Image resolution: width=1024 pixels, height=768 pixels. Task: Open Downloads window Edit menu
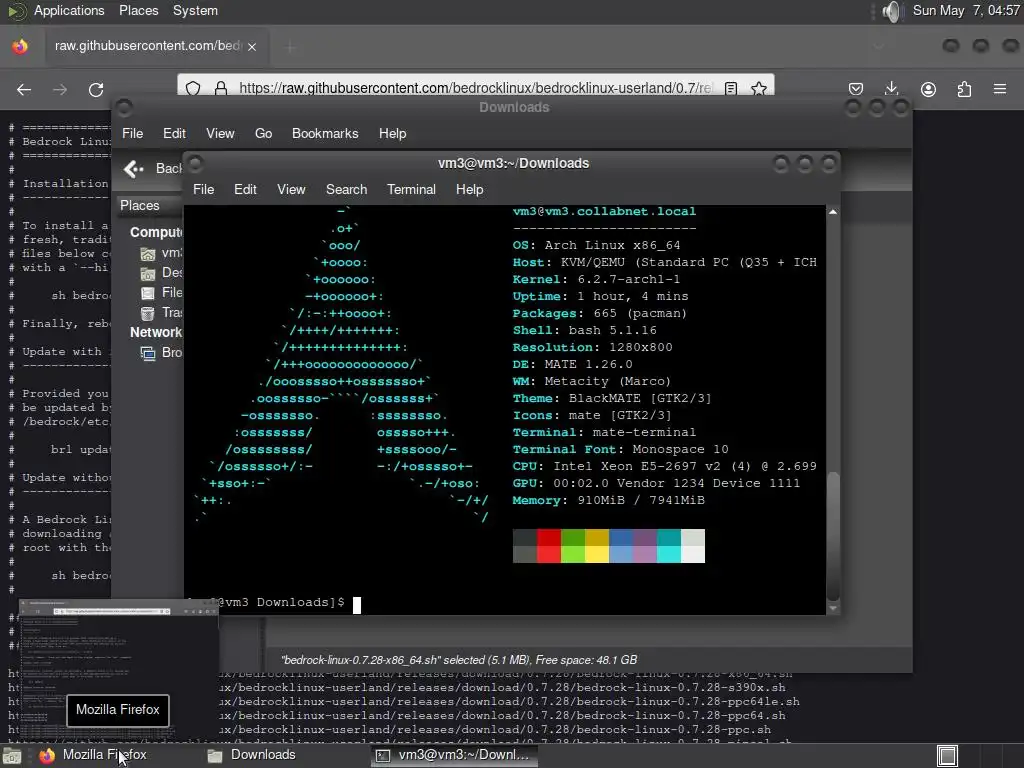pos(174,133)
